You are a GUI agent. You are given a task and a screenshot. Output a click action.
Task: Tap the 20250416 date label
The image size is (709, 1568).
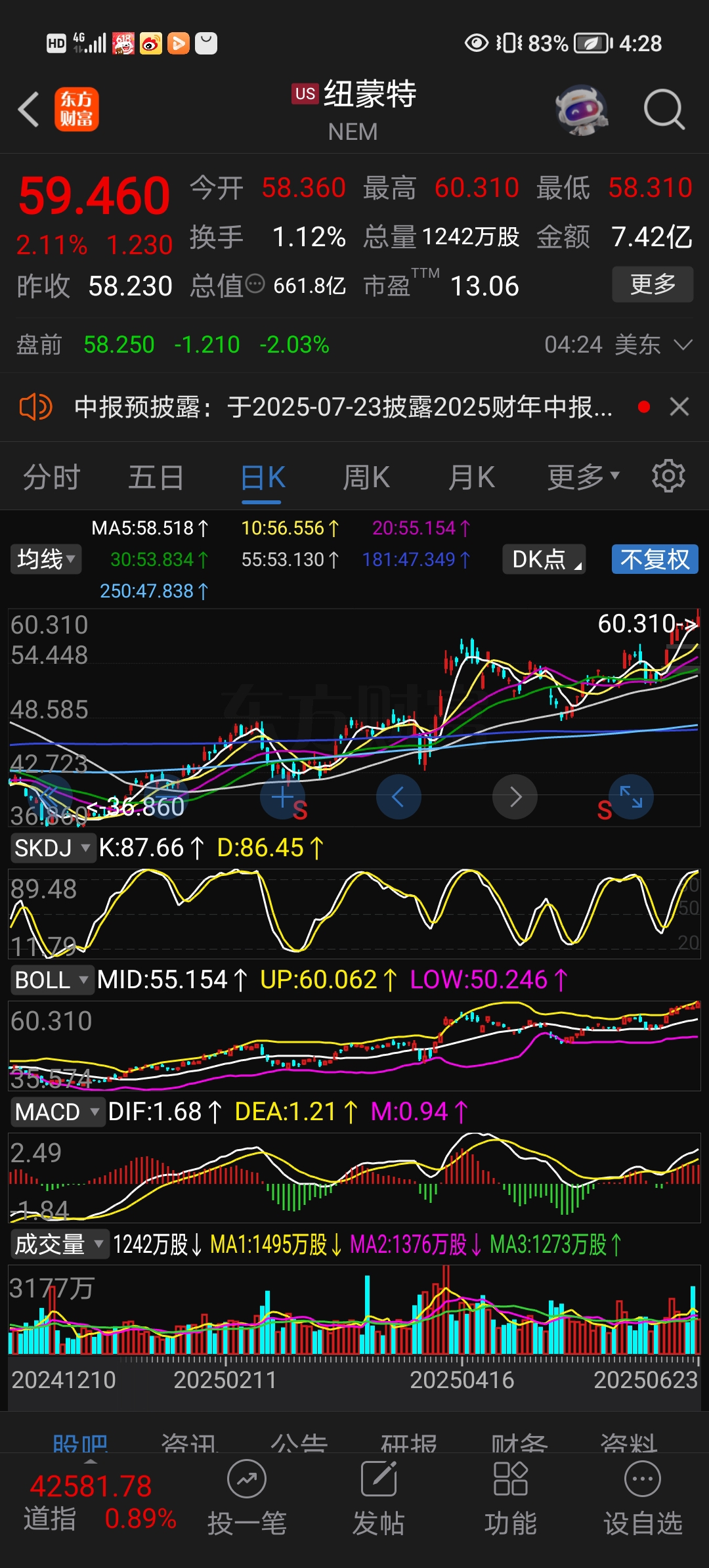click(x=462, y=1380)
